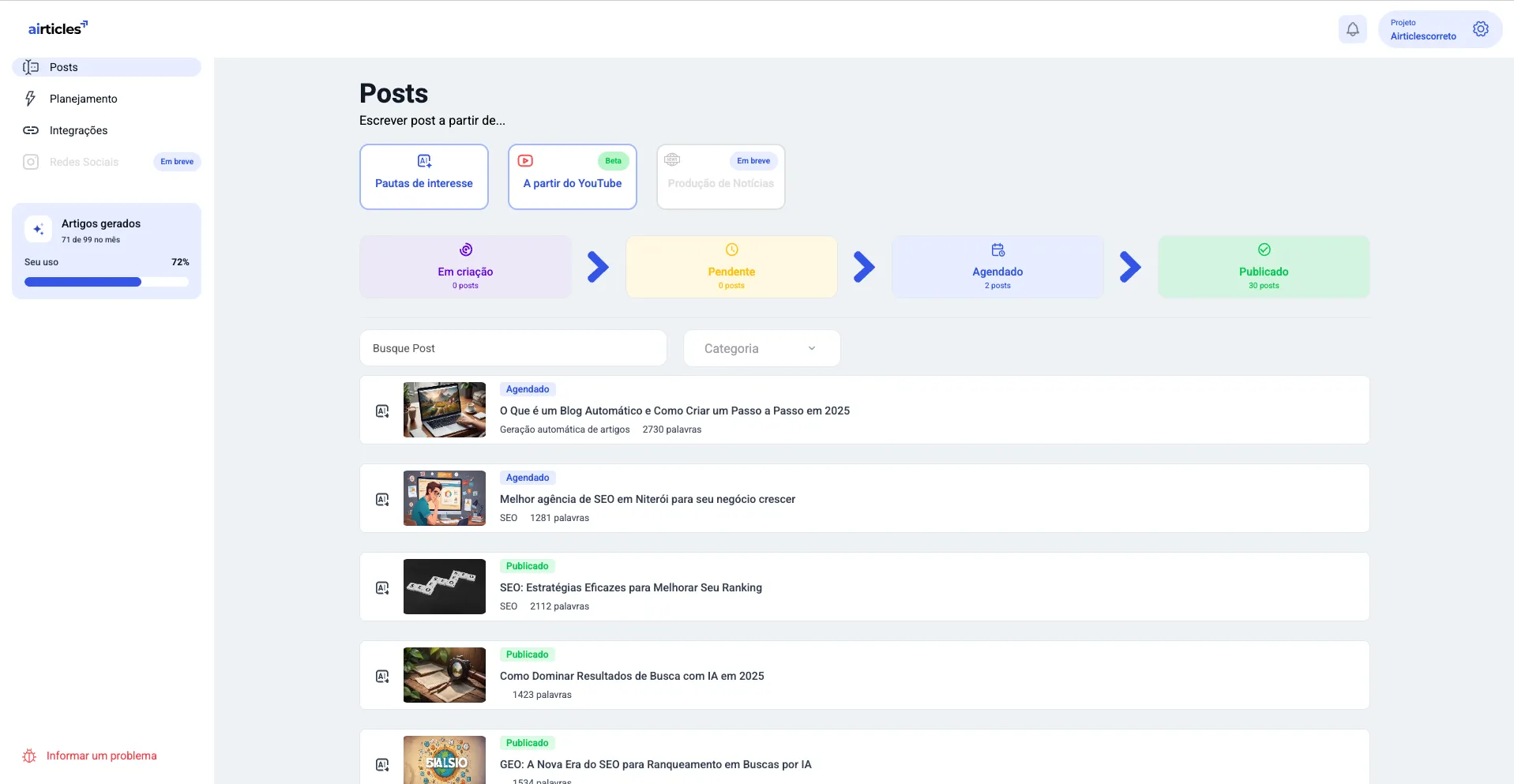
Task: Click dominoes thumbnail of SEO Estratégias post
Action: click(445, 587)
